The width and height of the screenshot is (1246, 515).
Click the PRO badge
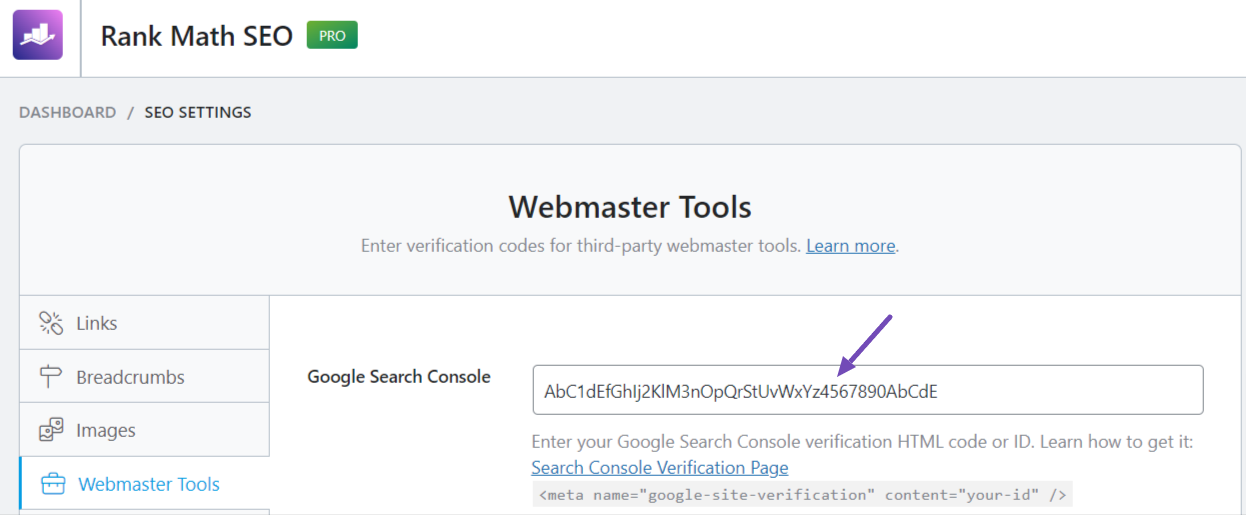tap(332, 35)
